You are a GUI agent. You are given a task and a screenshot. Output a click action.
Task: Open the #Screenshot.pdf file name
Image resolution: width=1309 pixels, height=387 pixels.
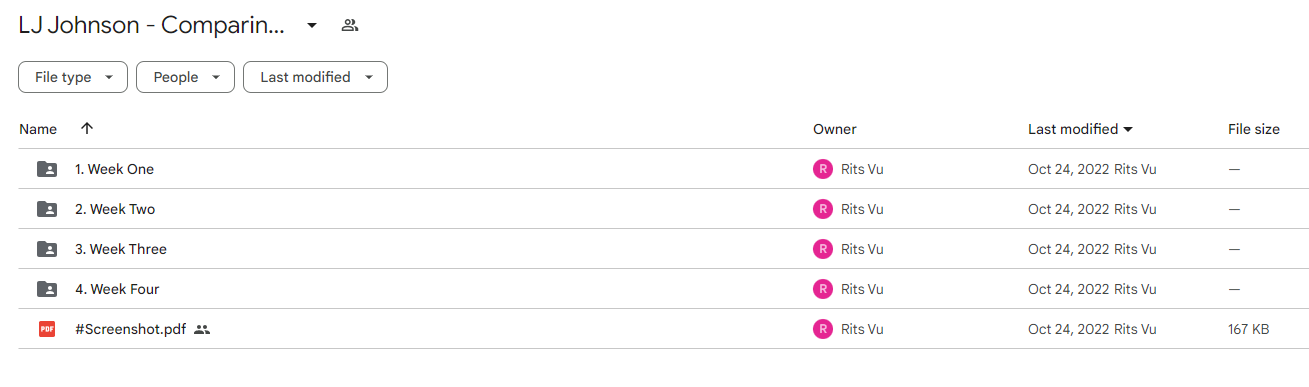click(x=131, y=329)
